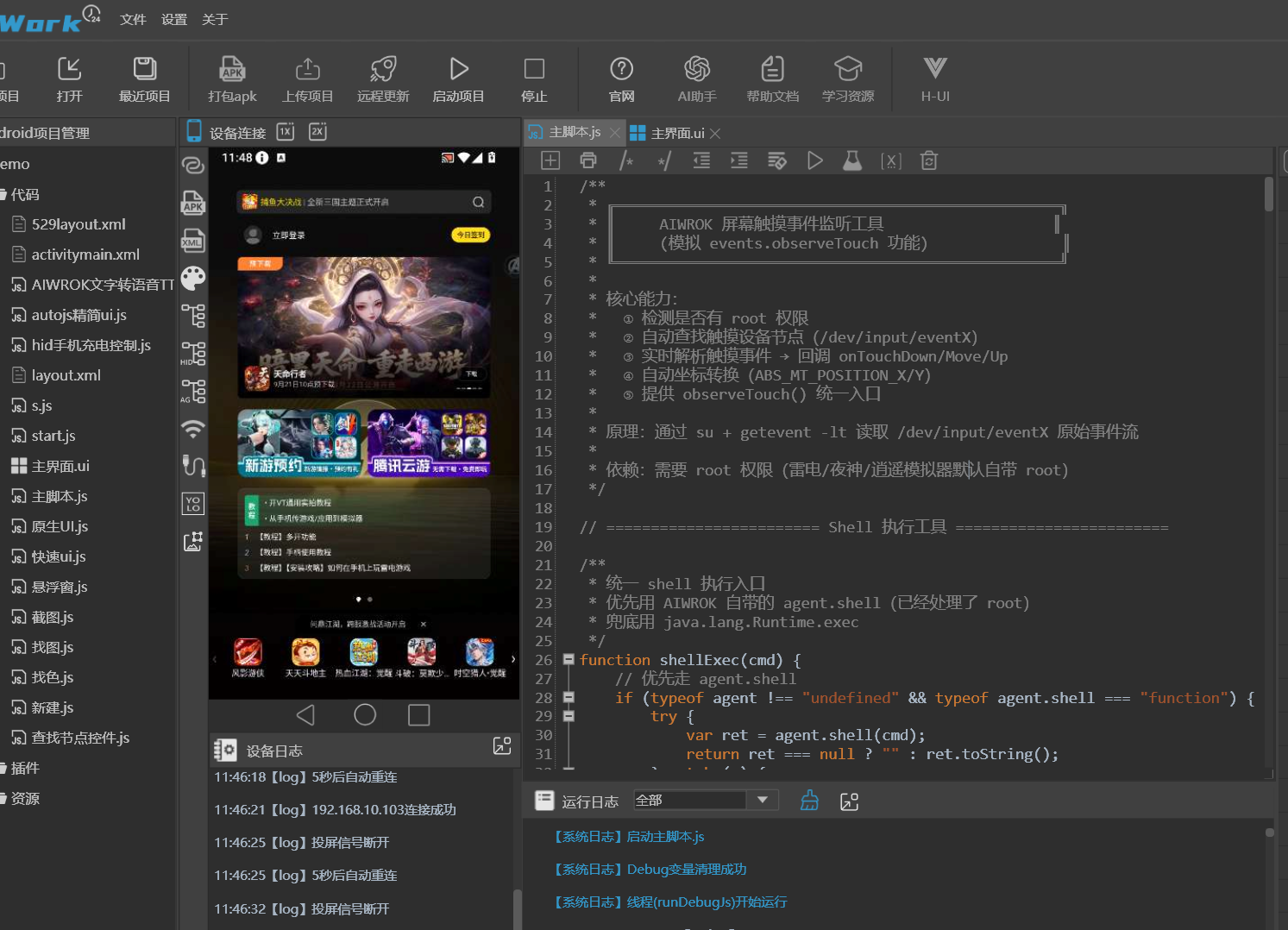Click the flask debug icon in editor toolbar
This screenshot has height=930, width=1288.
[x=852, y=160]
